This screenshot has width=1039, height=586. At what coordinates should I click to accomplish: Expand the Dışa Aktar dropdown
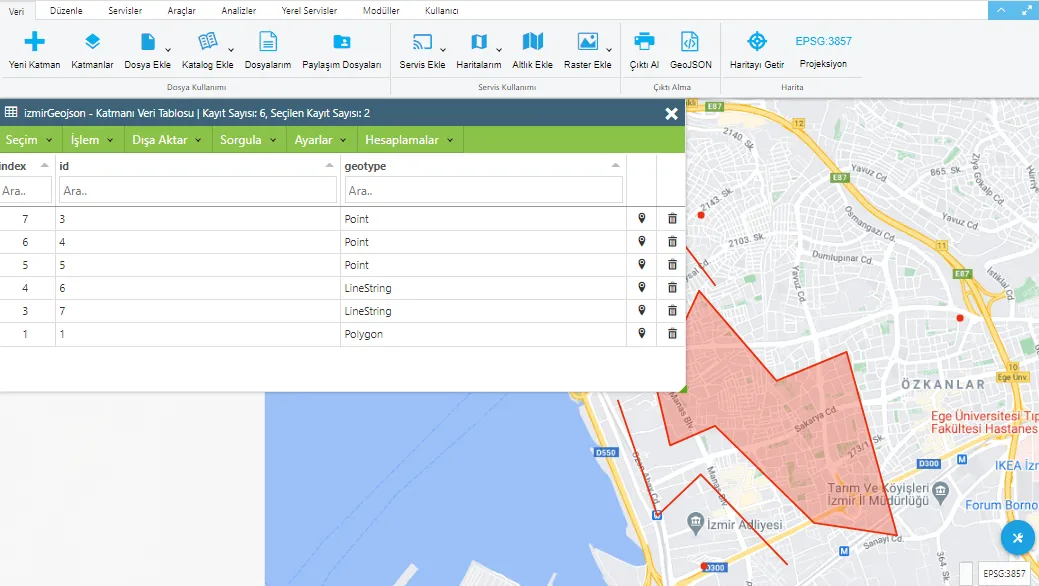(x=167, y=140)
